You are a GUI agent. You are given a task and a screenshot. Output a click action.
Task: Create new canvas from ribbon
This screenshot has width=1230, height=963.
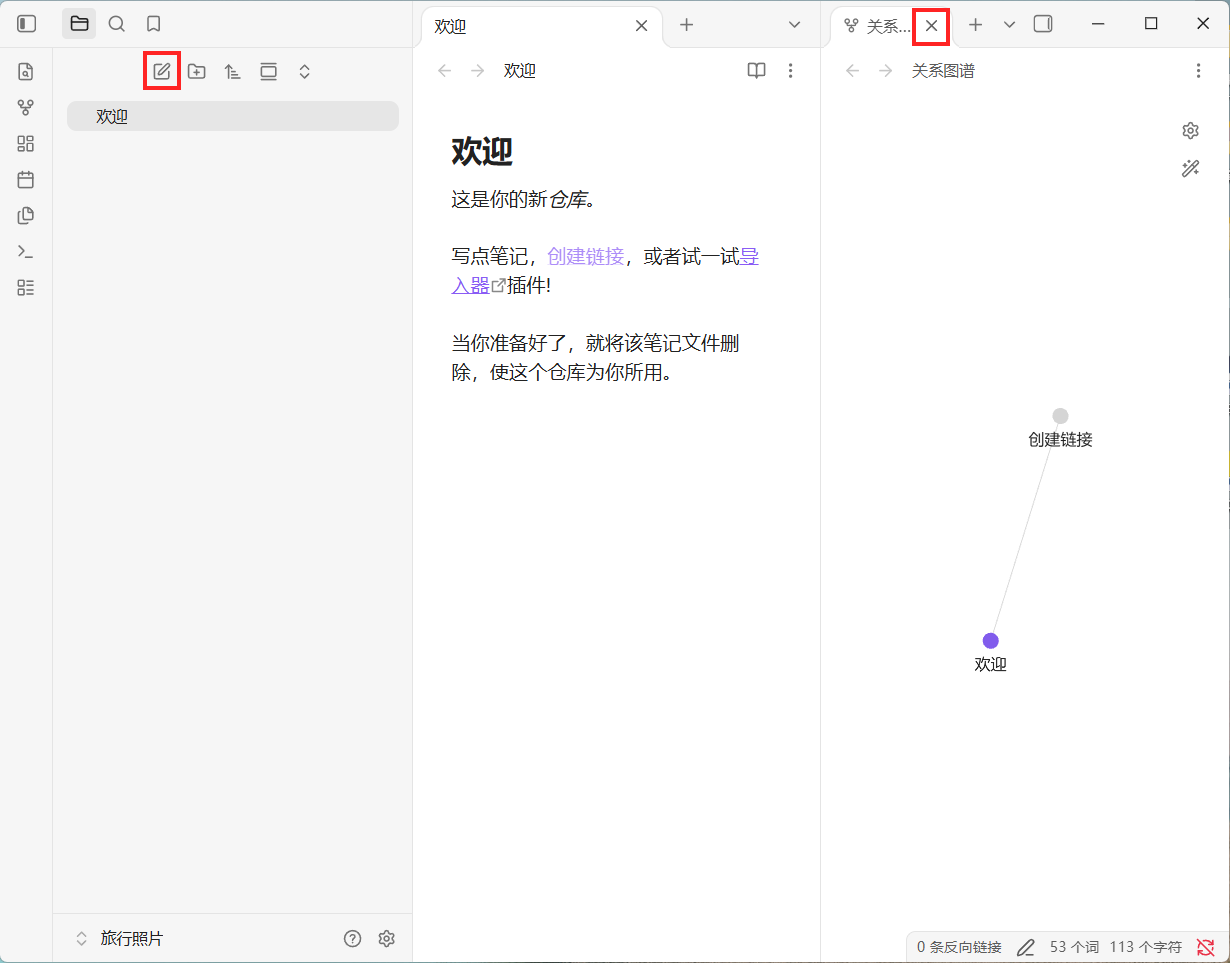point(26,144)
